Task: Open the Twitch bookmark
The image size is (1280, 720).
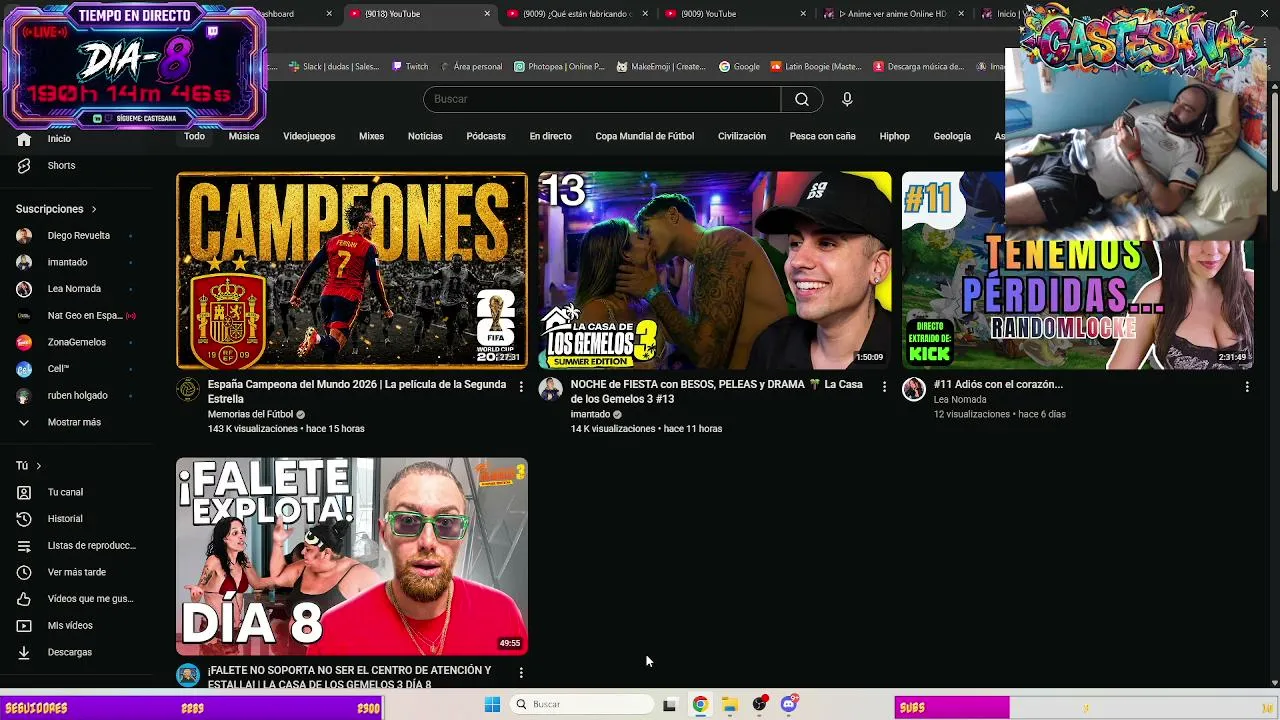Action: pos(410,67)
